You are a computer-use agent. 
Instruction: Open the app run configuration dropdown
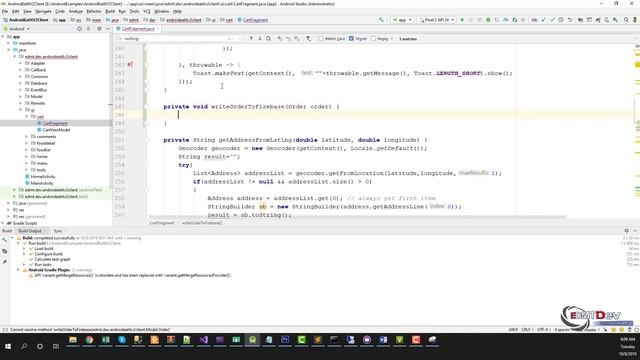pyautogui.click(x=402, y=20)
